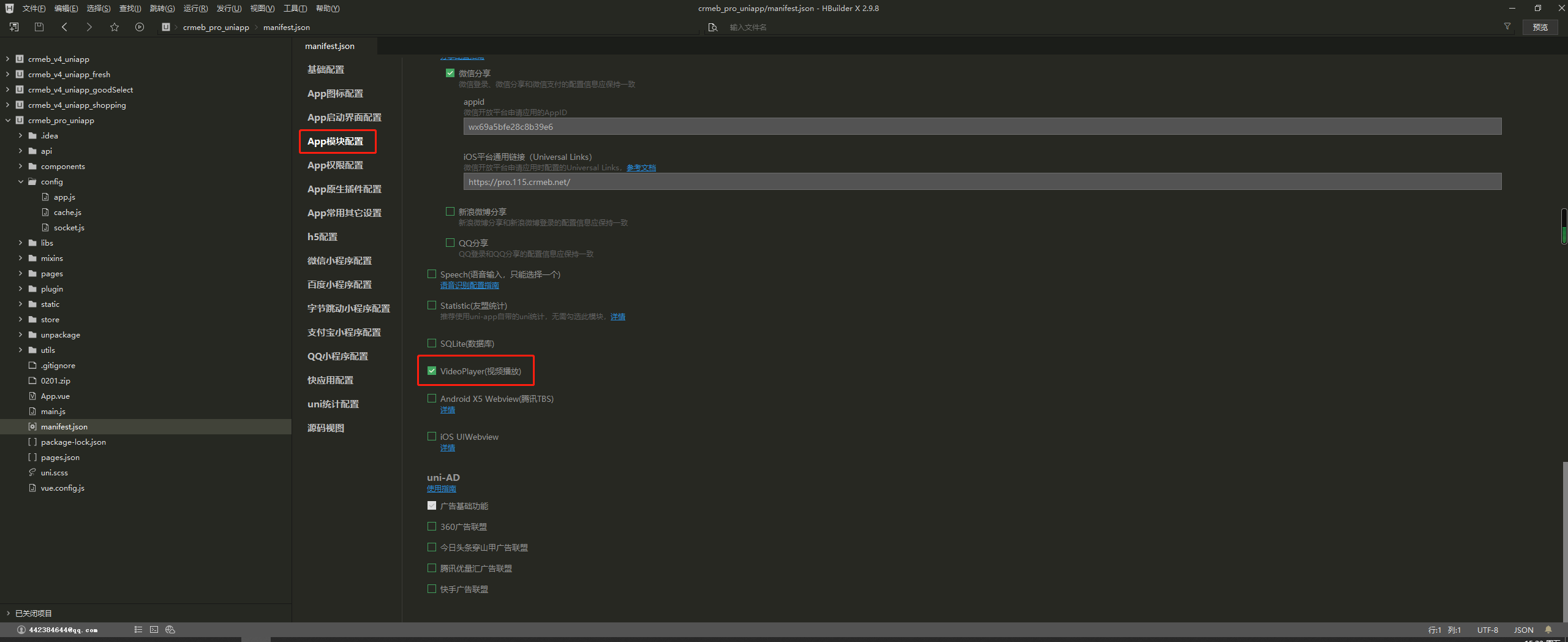
Task: Click the notification bell icon
Action: (1548, 630)
